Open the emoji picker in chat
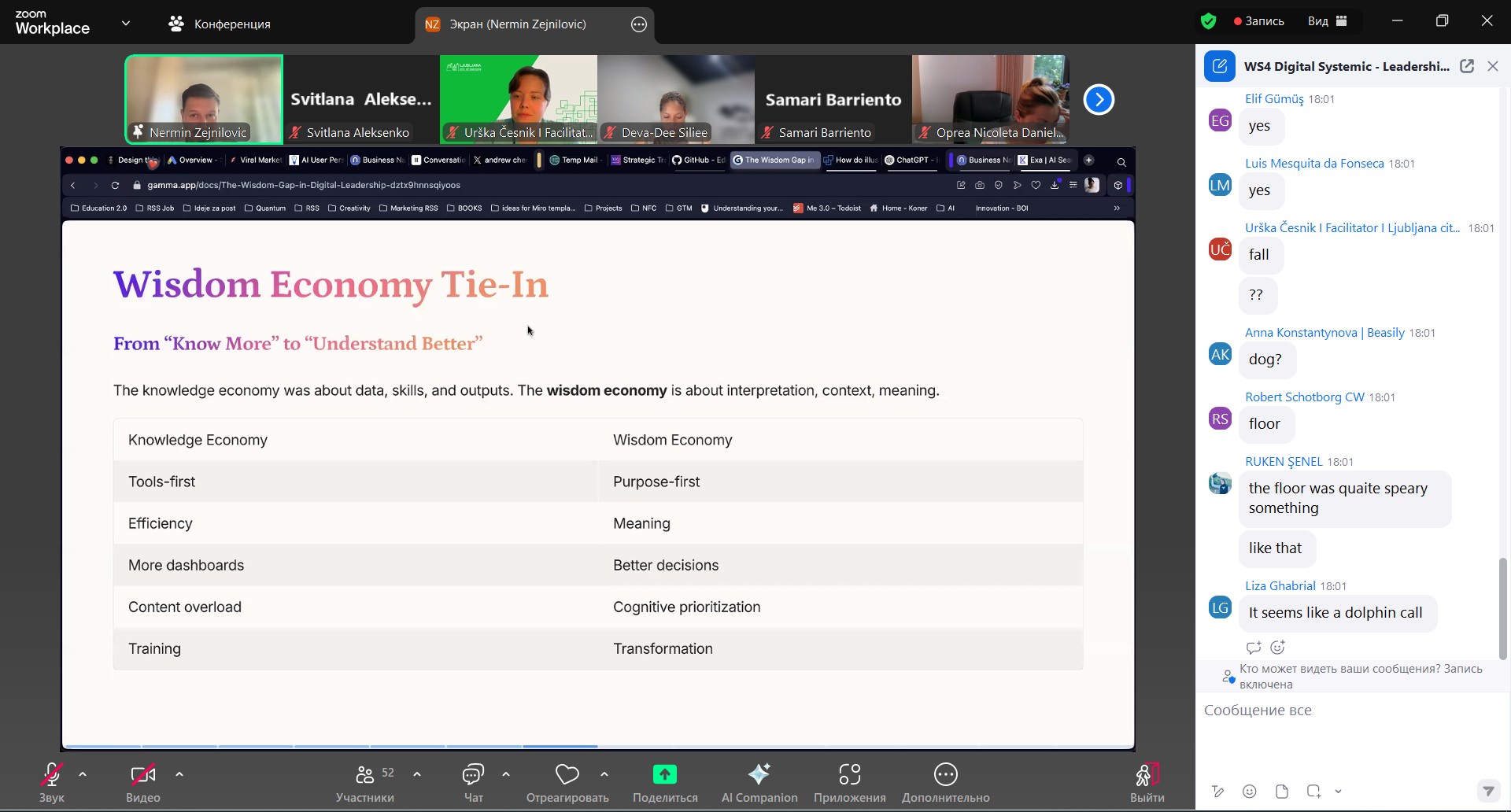Image resolution: width=1511 pixels, height=812 pixels. [1250, 792]
